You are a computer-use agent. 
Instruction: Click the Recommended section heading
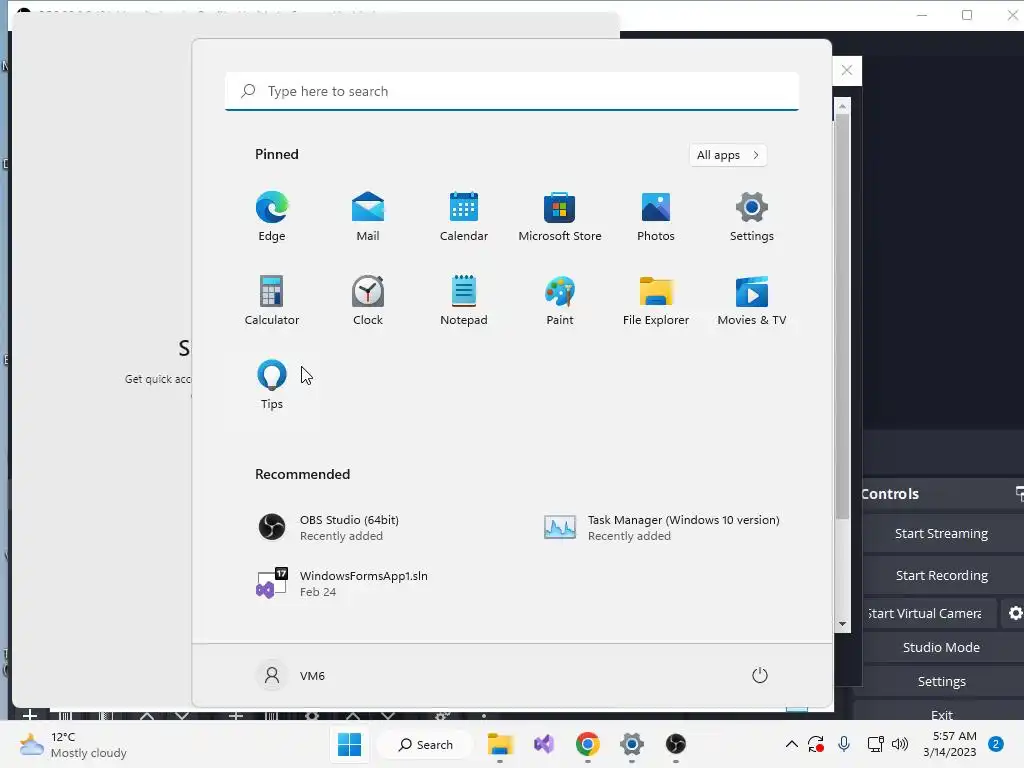302,474
